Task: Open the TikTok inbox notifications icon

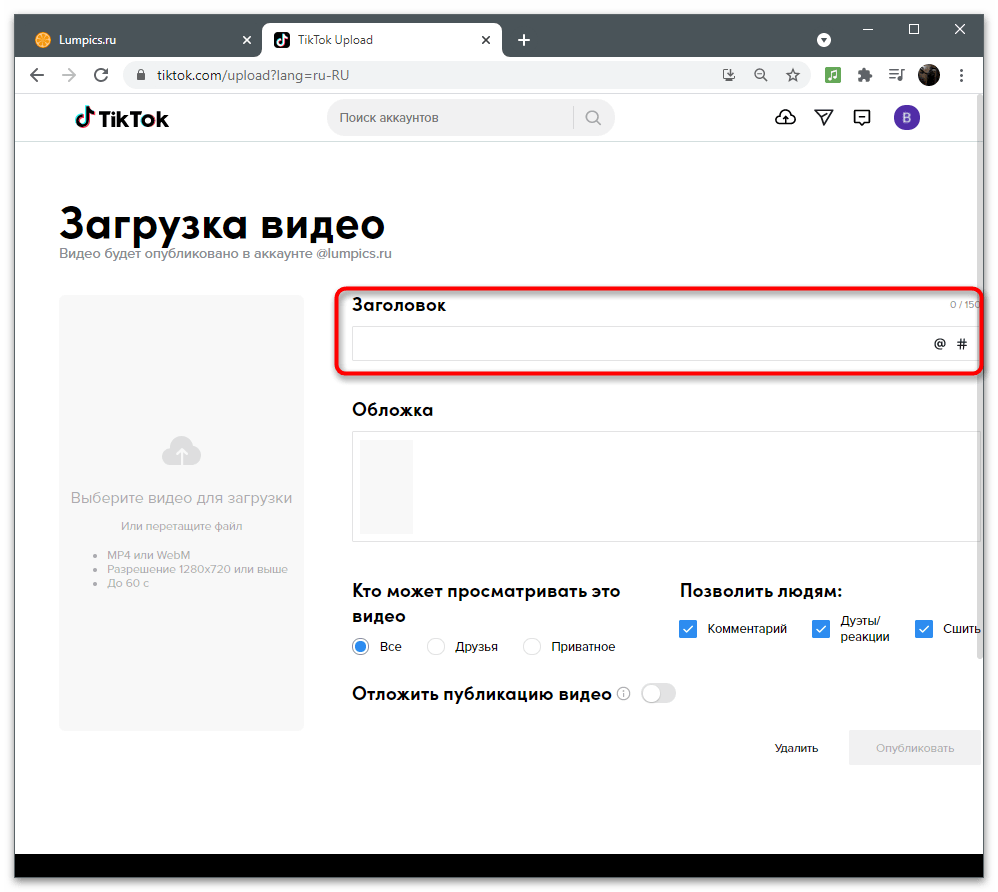Action: (x=861, y=117)
